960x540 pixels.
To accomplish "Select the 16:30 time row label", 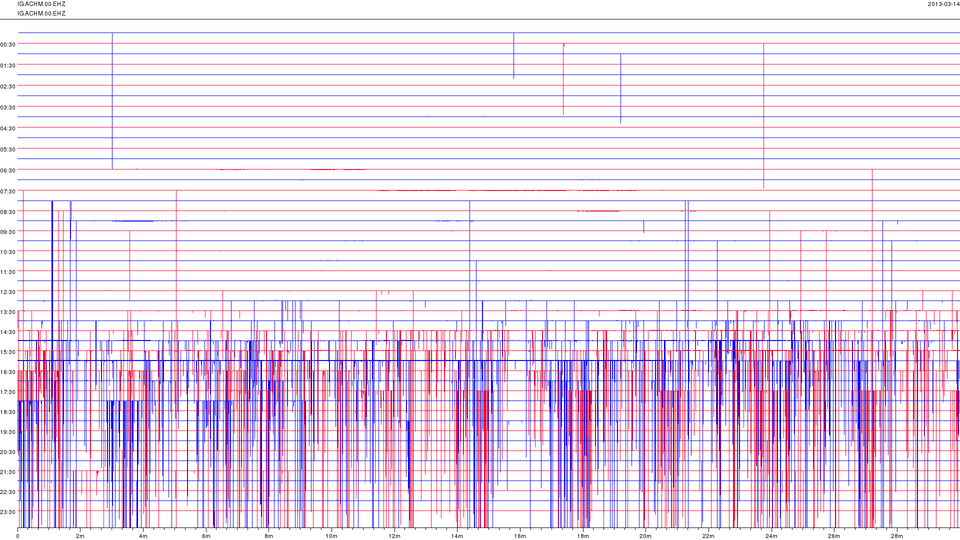I will [x=8, y=372].
